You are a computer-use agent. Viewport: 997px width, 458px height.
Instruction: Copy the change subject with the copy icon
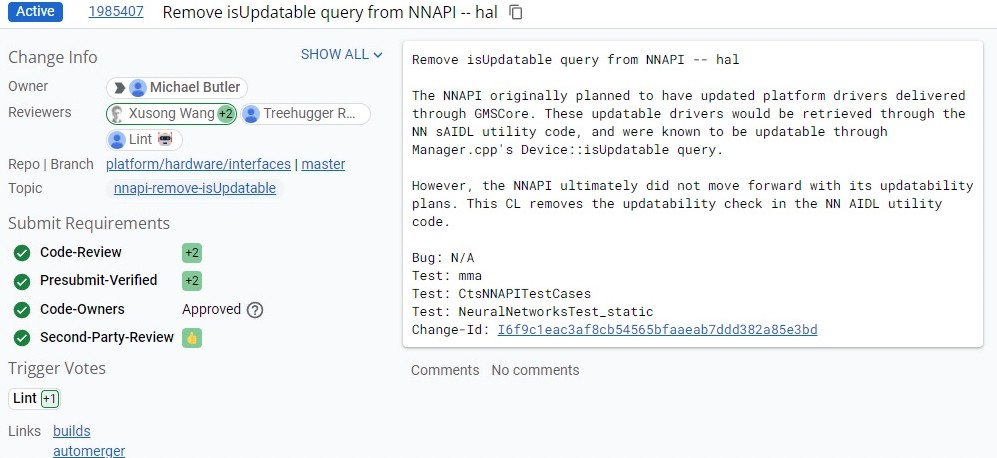pos(516,13)
